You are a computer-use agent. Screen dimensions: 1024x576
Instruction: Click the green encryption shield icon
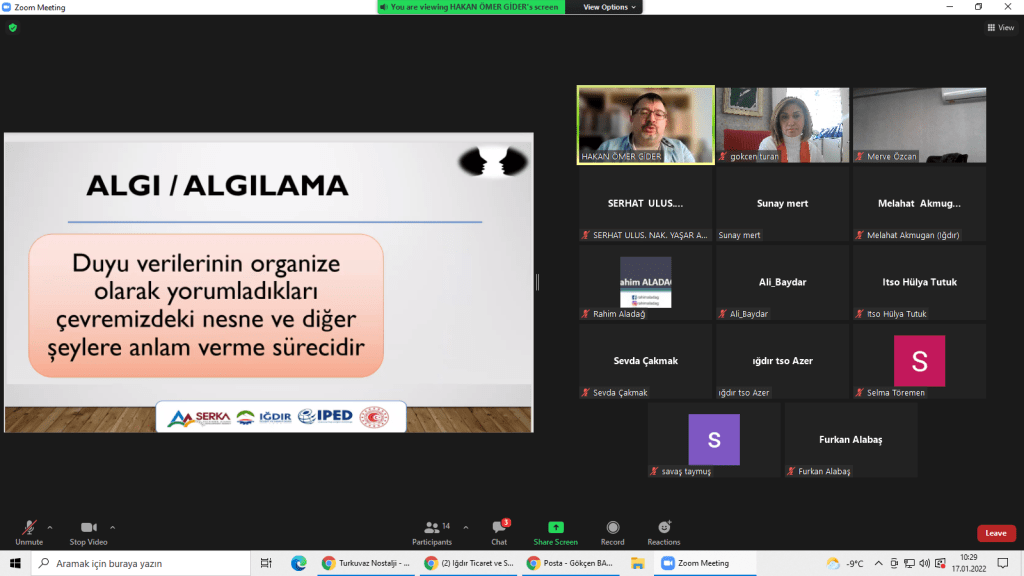pos(13,28)
